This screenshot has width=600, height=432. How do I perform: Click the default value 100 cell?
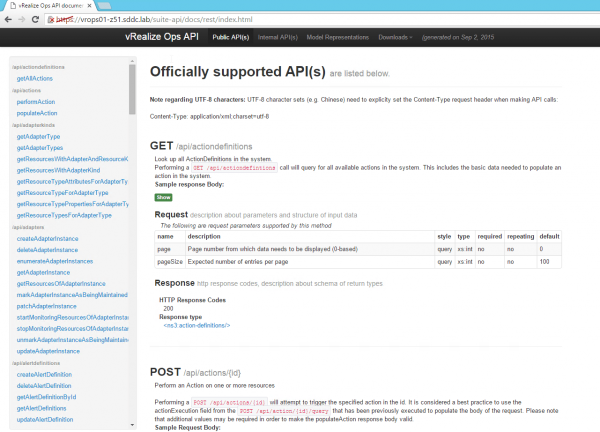(549, 262)
